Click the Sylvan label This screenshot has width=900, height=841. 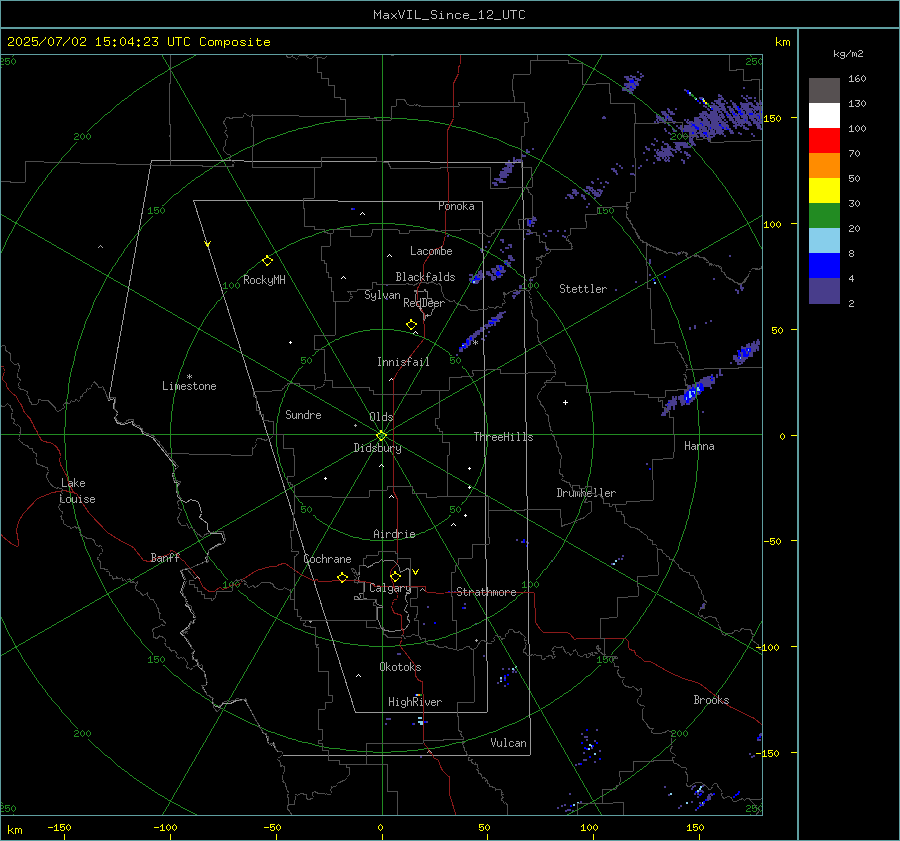[x=382, y=295]
